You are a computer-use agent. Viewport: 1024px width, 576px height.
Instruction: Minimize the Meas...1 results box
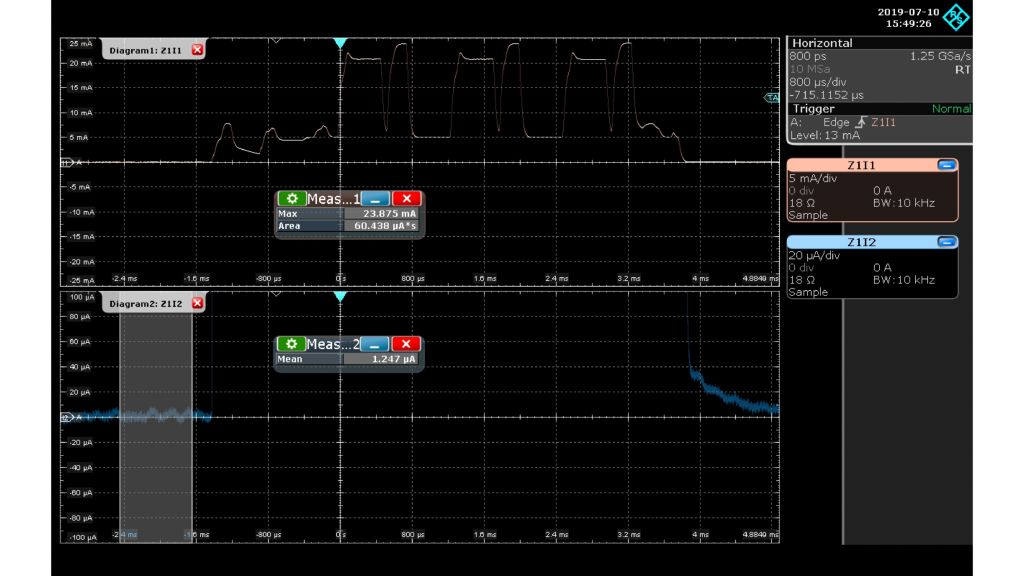pos(373,199)
